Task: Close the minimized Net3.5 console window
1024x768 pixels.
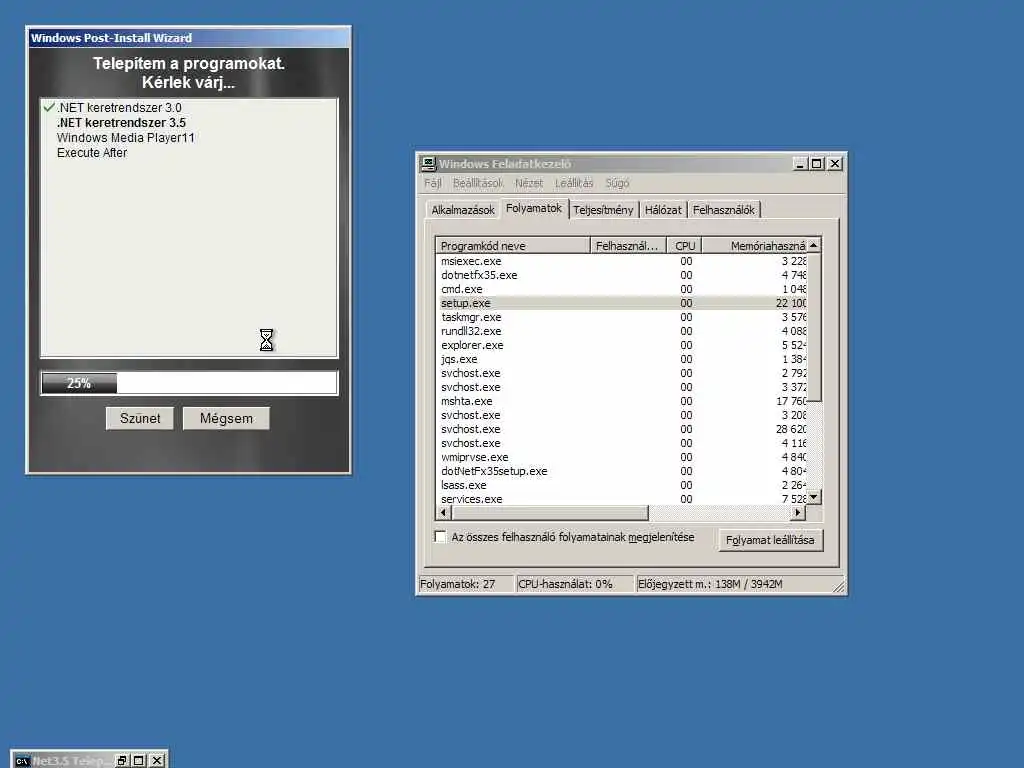Action: coord(157,761)
